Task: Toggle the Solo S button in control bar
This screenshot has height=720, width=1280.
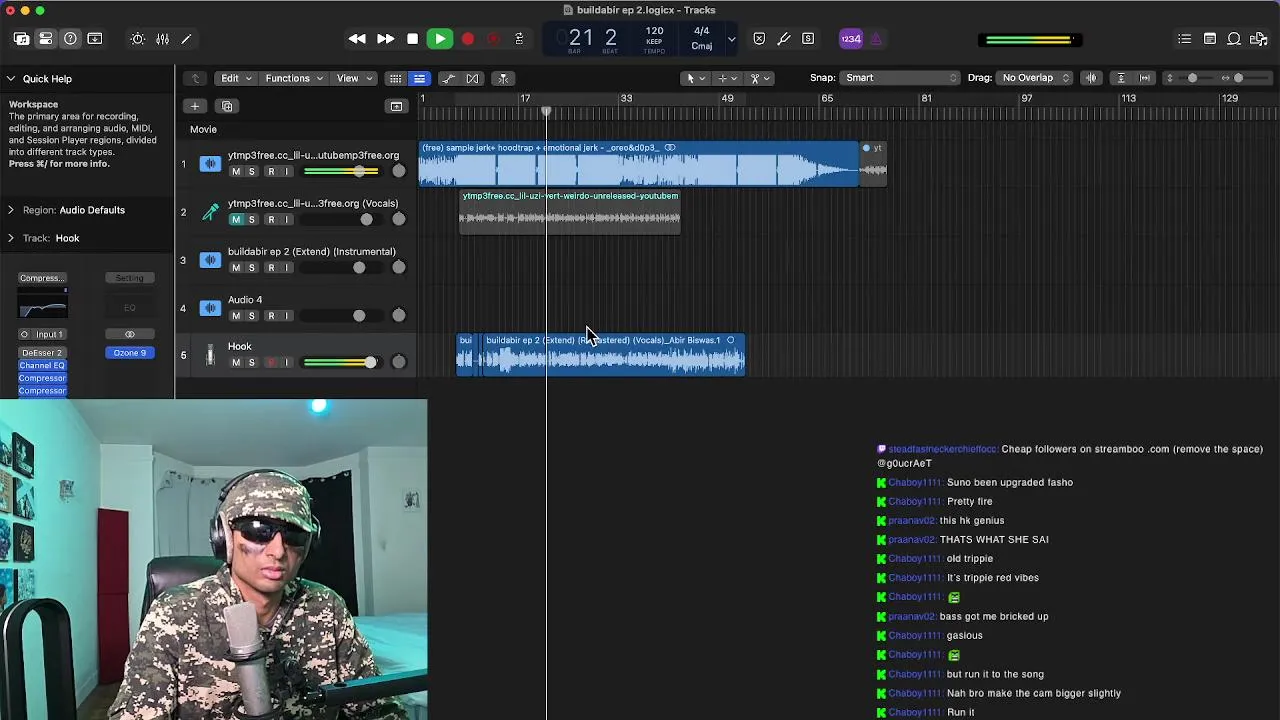Action: (808, 39)
